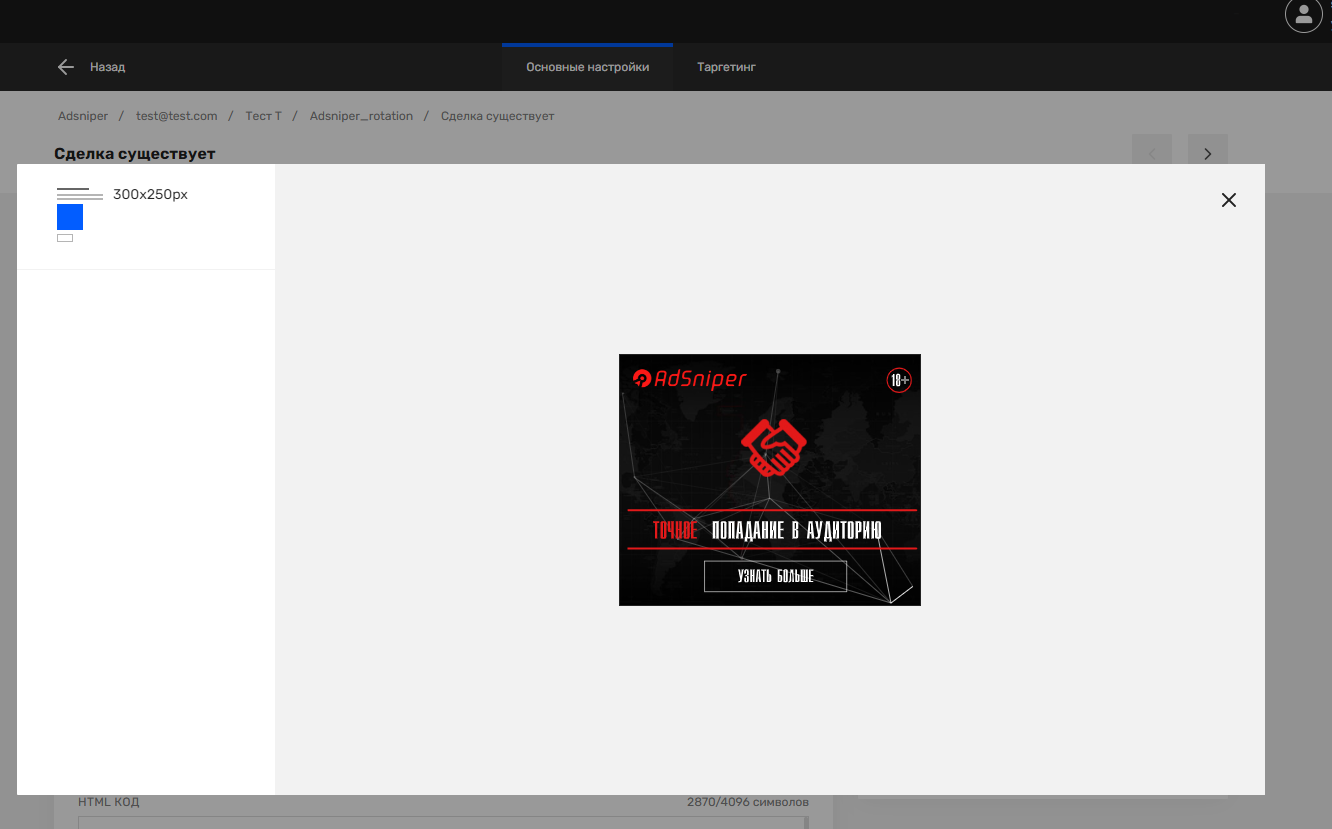The width and height of the screenshot is (1332, 829).
Task: Open the Adsniper breadcrumb link
Action: point(83,116)
